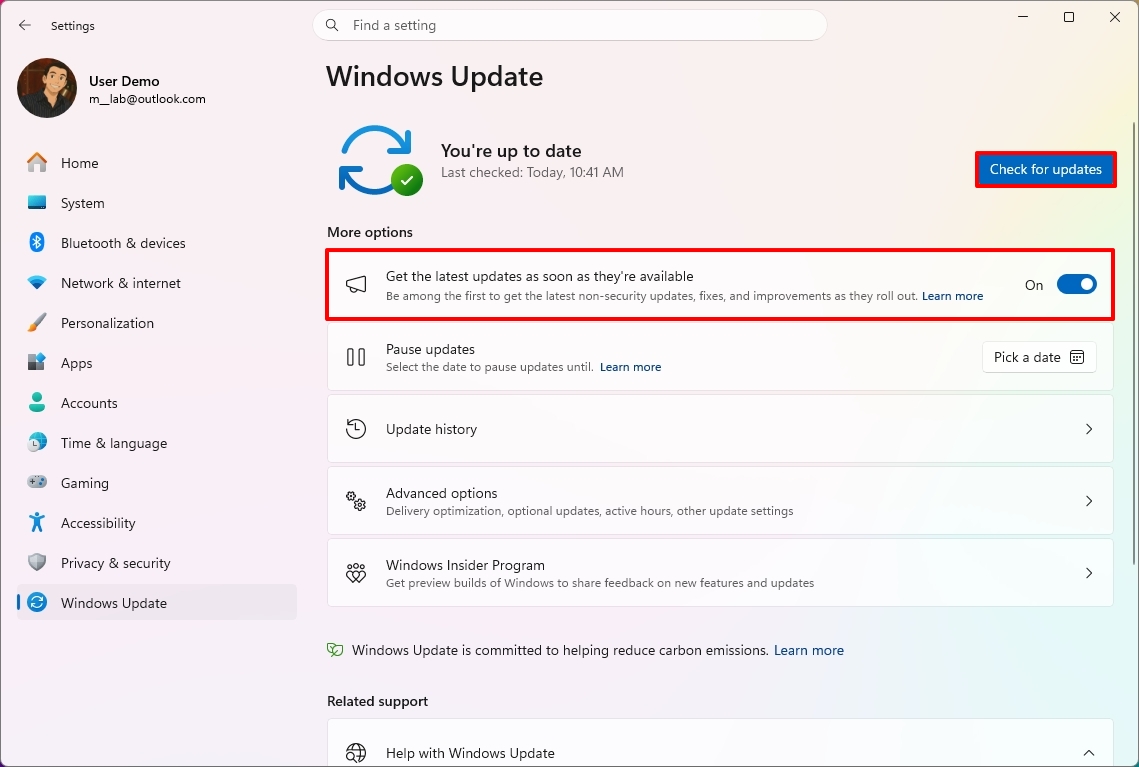The width and height of the screenshot is (1139, 767).
Task: Select Time & language category
Action: (x=157, y=442)
